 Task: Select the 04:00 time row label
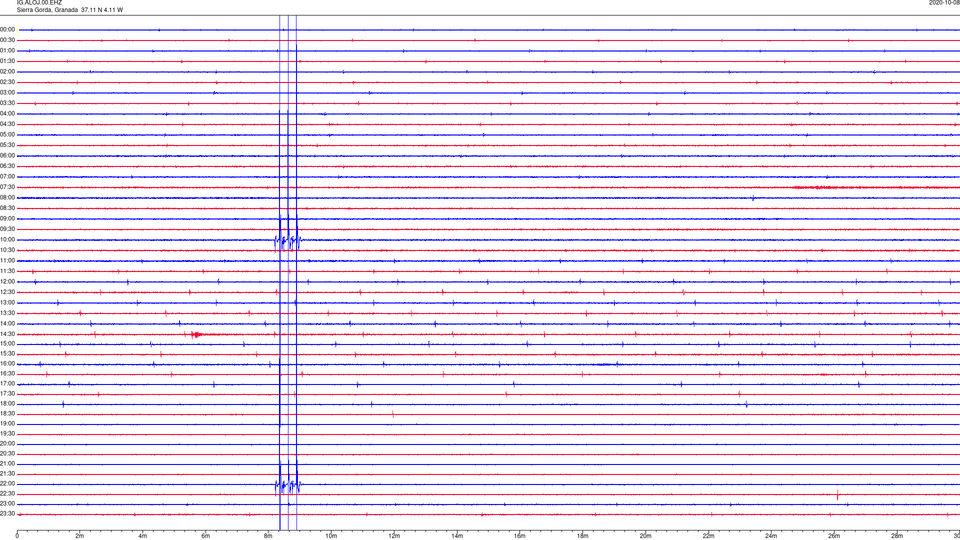pos(7,113)
